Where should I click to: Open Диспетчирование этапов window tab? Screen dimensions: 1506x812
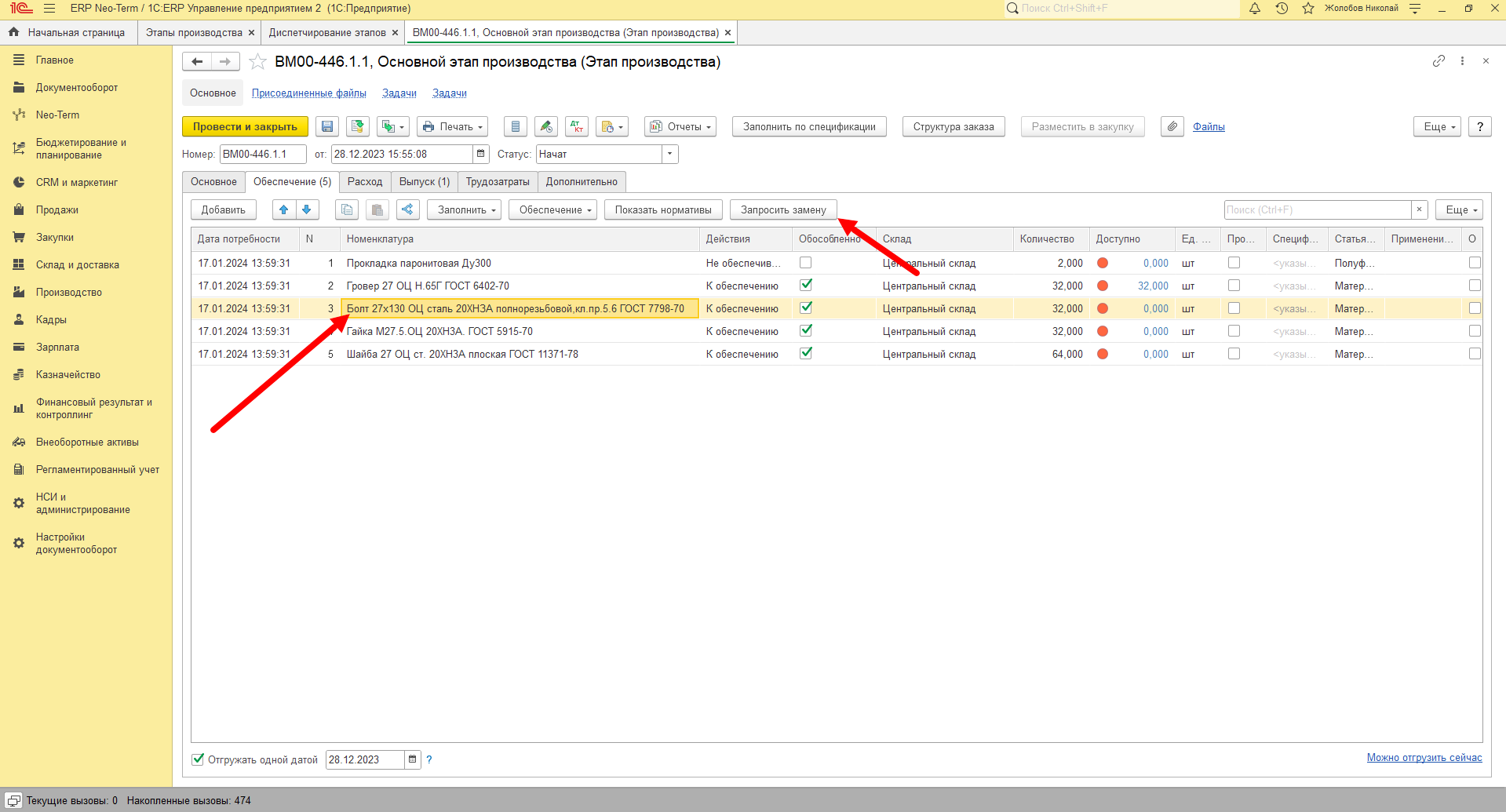click(x=327, y=32)
